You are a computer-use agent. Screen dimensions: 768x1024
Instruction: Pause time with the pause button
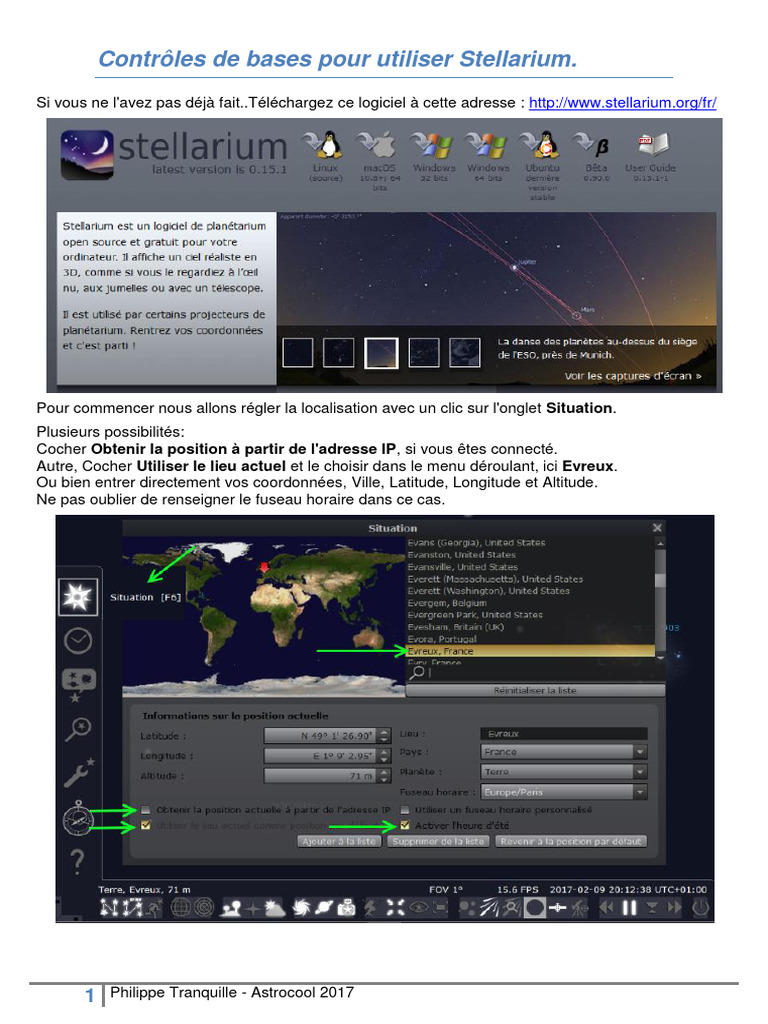(x=629, y=908)
